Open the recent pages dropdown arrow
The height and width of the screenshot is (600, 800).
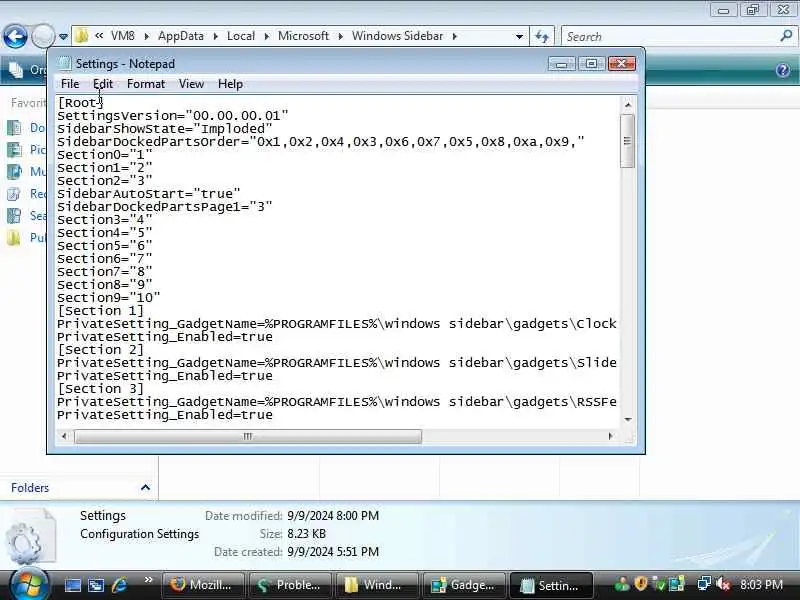63,37
